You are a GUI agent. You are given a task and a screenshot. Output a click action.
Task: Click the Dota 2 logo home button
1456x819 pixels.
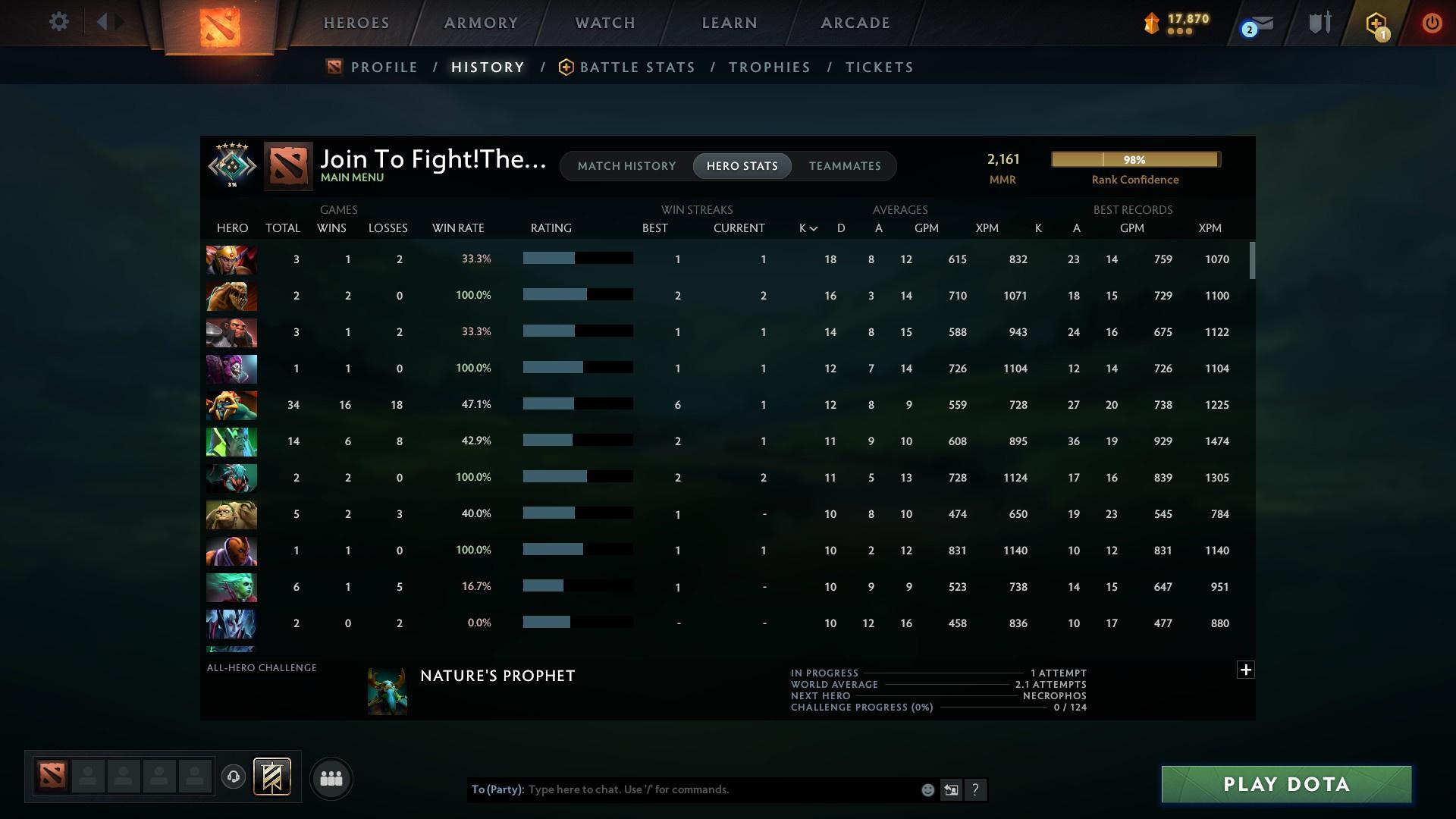(220, 27)
